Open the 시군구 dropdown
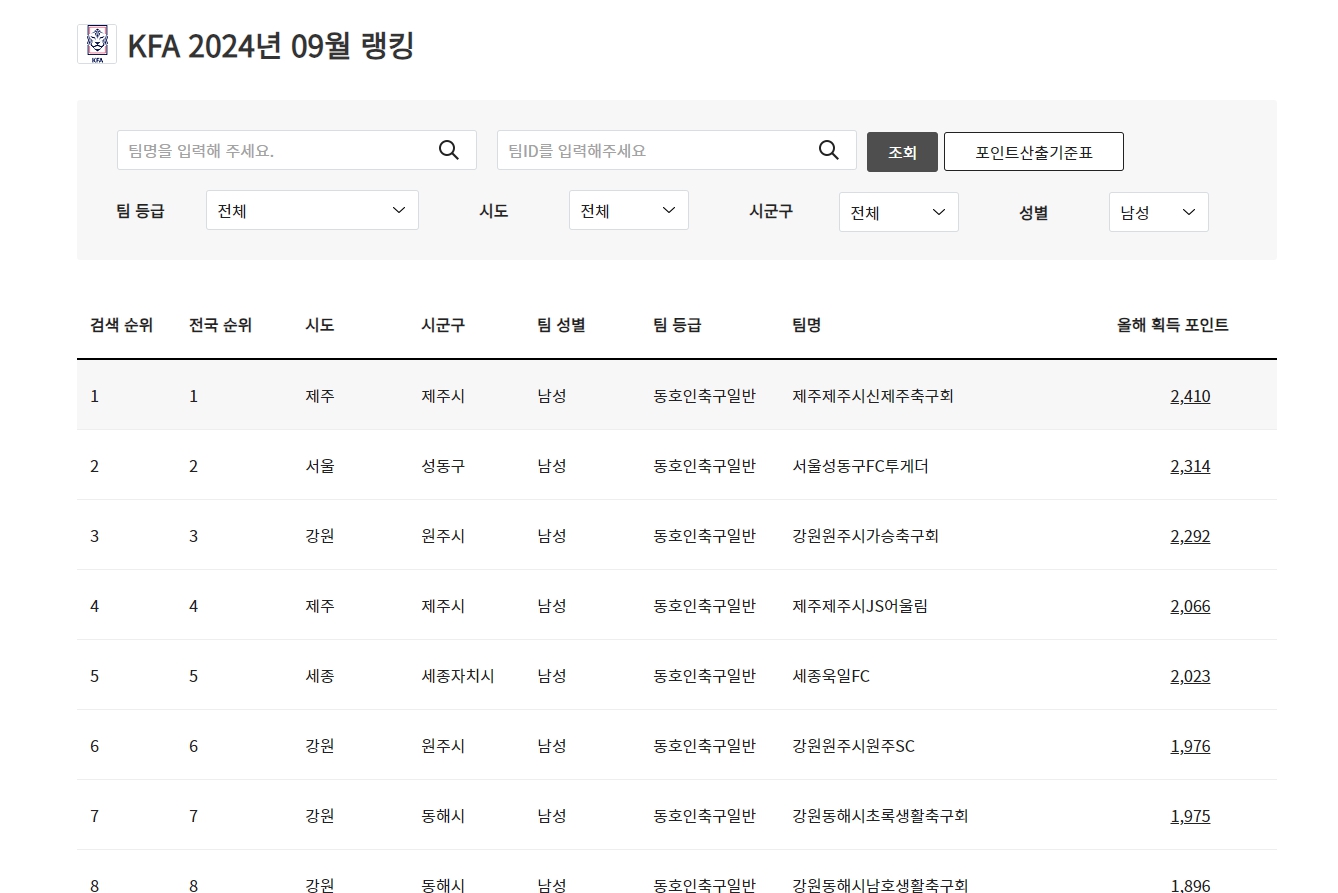 tap(899, 212)
